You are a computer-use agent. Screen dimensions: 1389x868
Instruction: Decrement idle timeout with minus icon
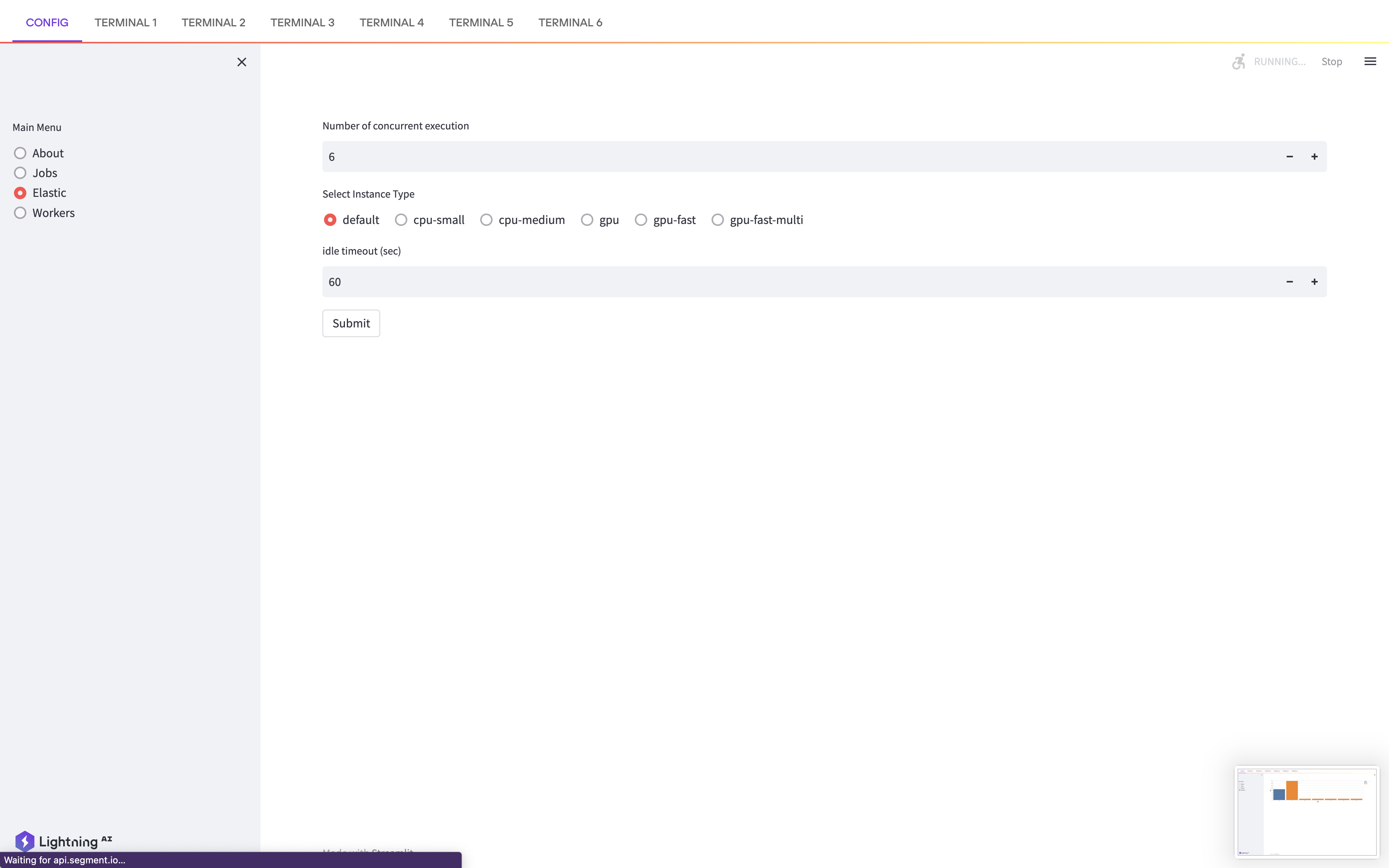(x=1290, y=282)
